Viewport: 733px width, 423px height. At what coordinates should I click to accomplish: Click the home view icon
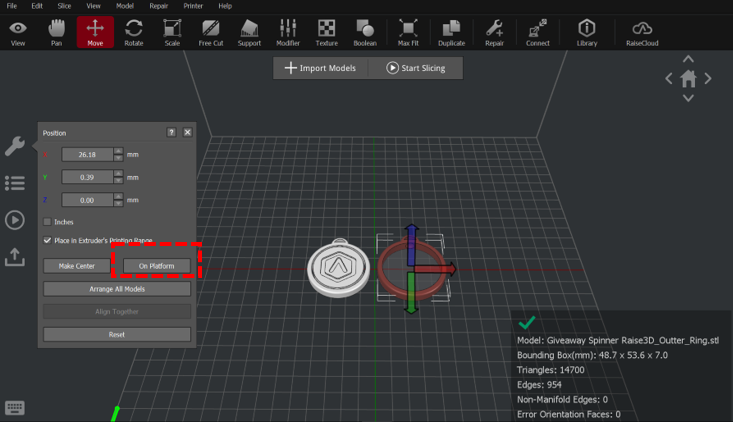pyautogui.click(x=688, y=79)
